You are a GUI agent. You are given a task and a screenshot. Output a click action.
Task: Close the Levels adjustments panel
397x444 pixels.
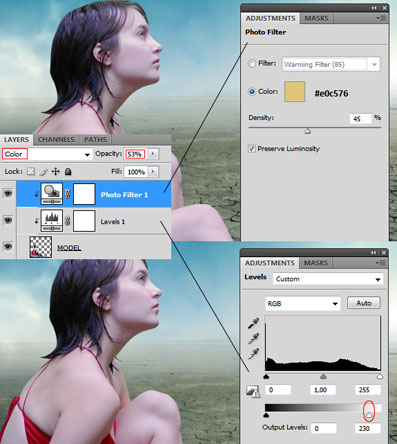tap(384, 253)
